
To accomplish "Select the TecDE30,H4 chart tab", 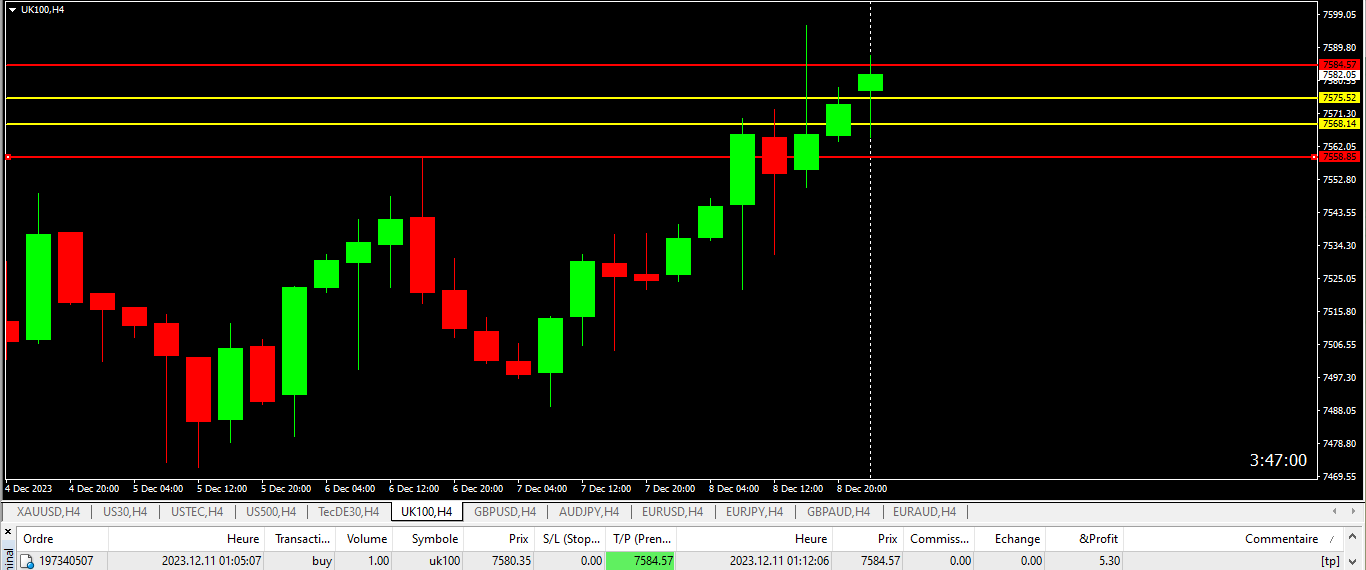I will [348, 512].
